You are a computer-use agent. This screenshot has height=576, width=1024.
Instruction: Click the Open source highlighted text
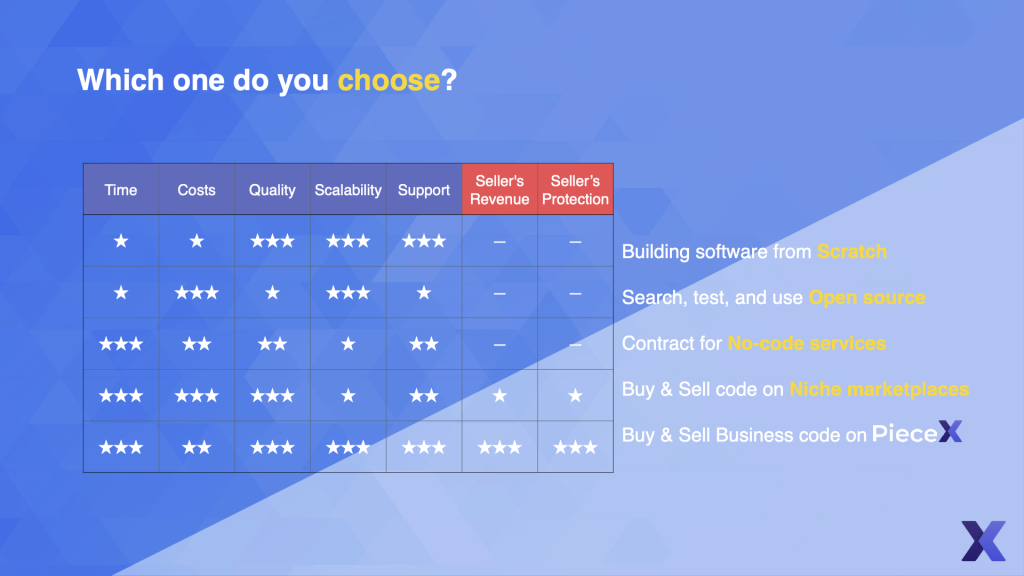pos(867,298)
